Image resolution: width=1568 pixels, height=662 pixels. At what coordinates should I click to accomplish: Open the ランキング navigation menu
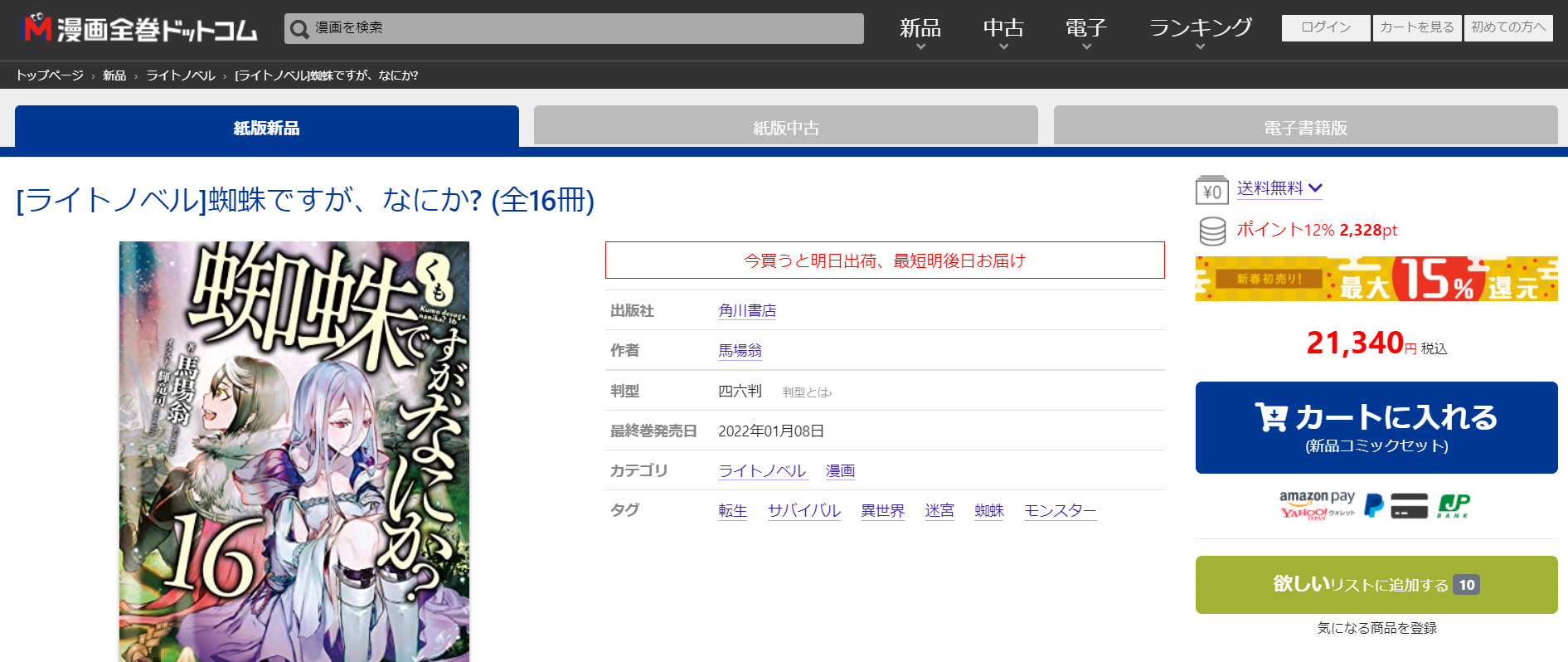pyautogui.click(x=1201, y=29)
